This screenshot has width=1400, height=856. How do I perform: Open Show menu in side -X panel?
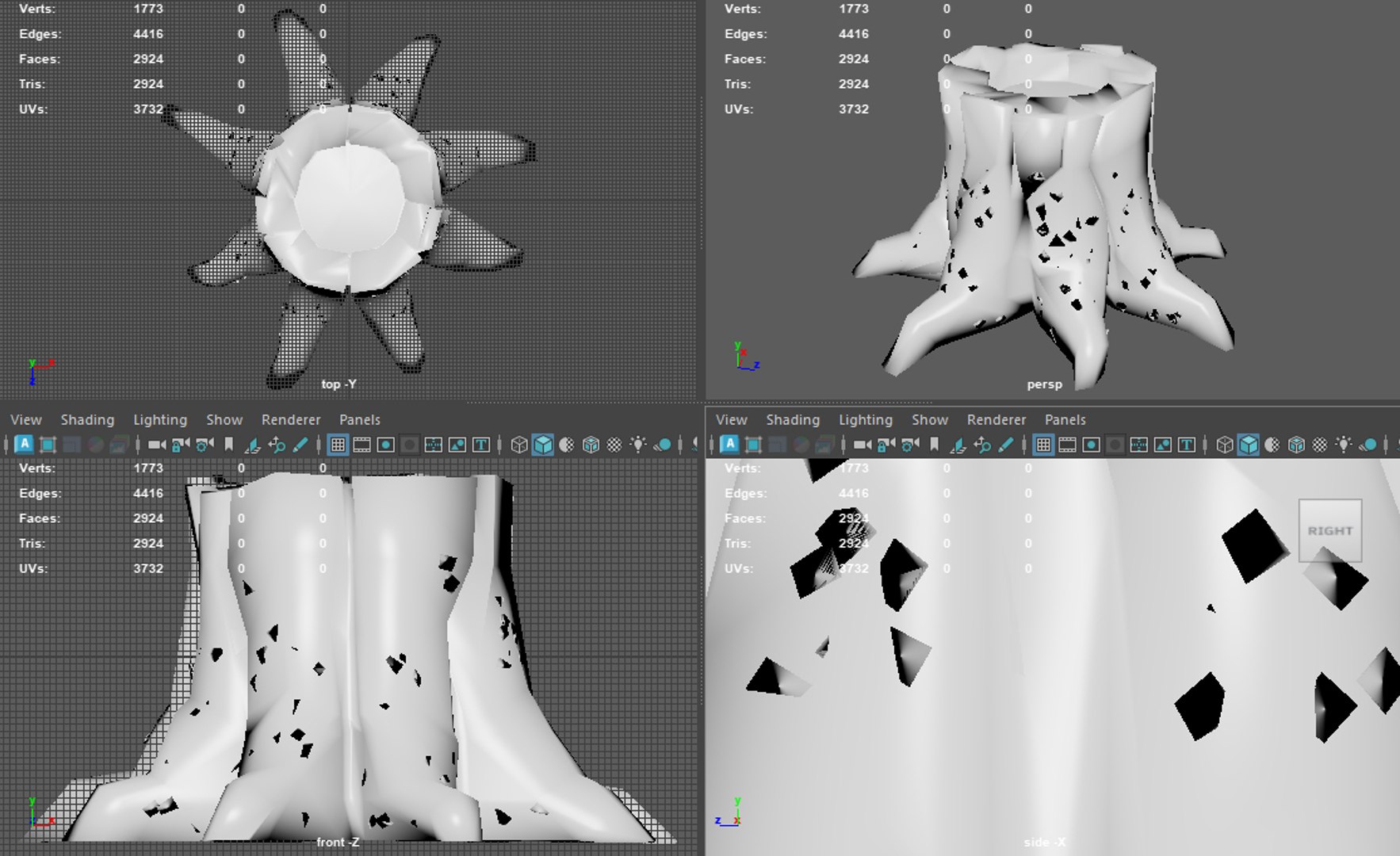(930, 419)
